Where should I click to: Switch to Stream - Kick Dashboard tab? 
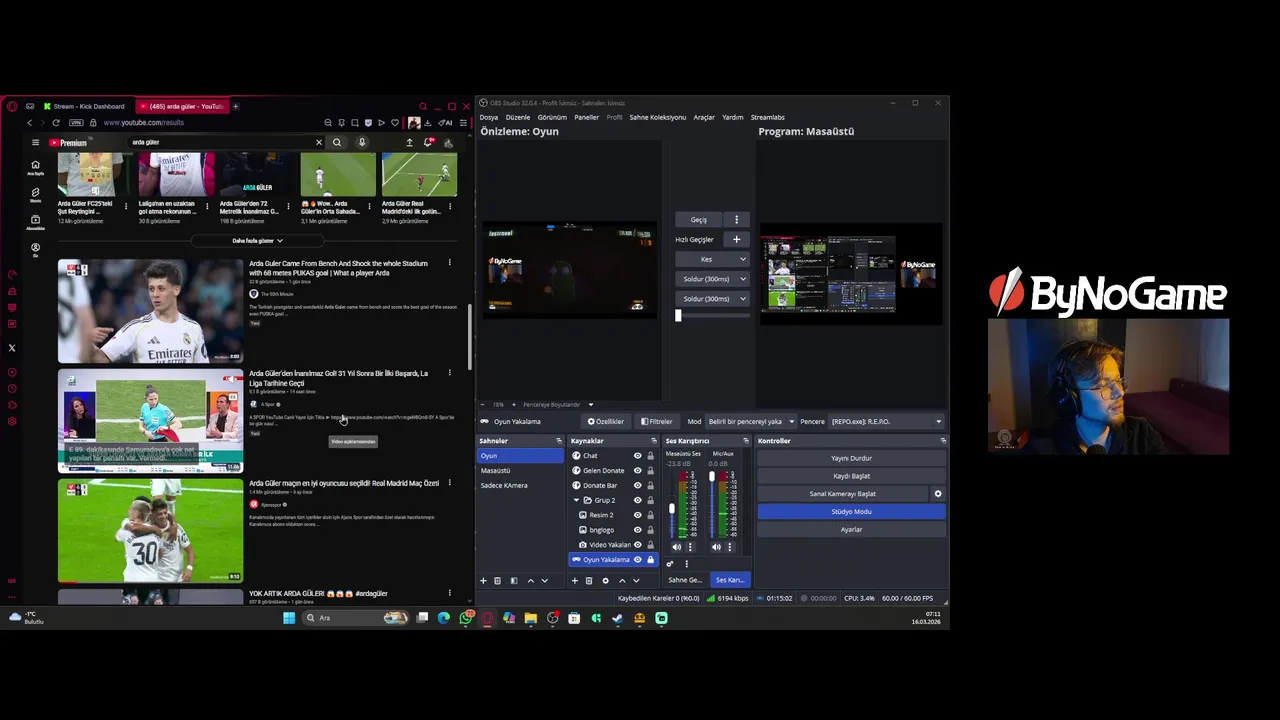[84, 106]
